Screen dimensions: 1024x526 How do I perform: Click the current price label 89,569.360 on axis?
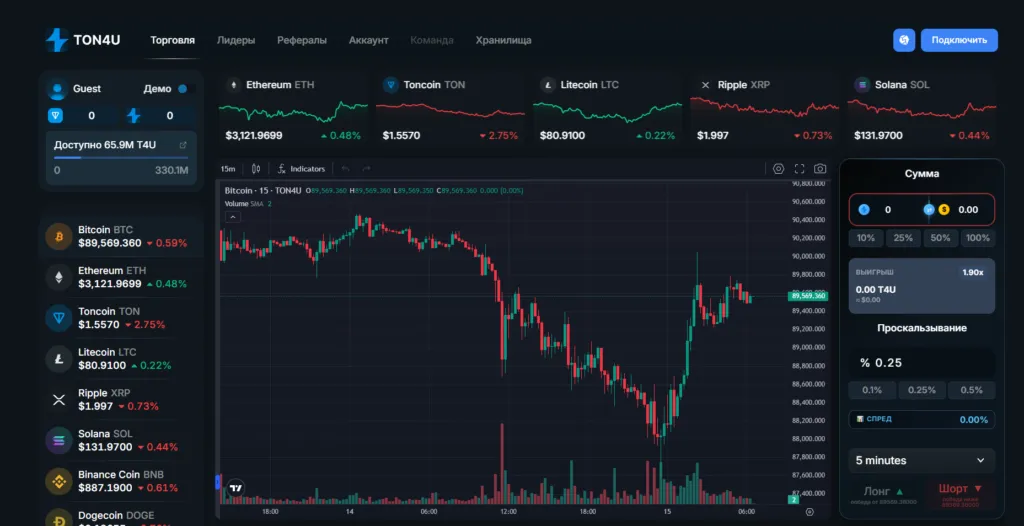click(808, 296)
